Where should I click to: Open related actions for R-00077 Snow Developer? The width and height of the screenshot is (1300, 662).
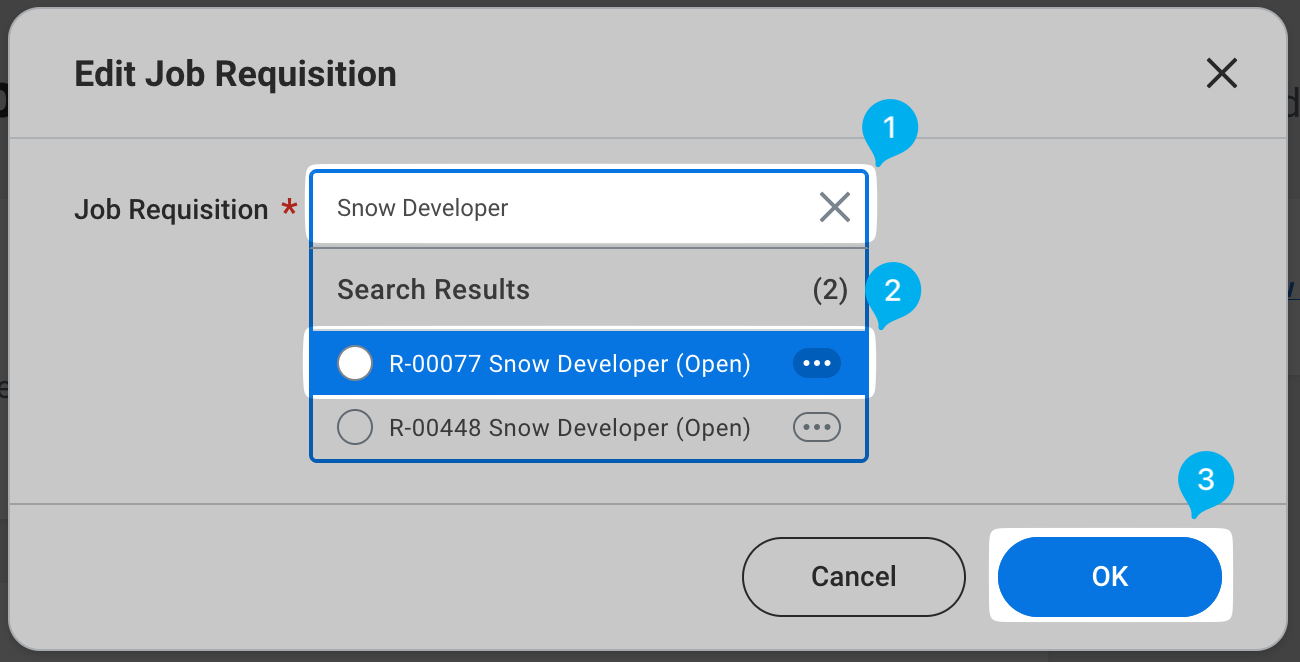pyautogui.click(x=817, y=364)
